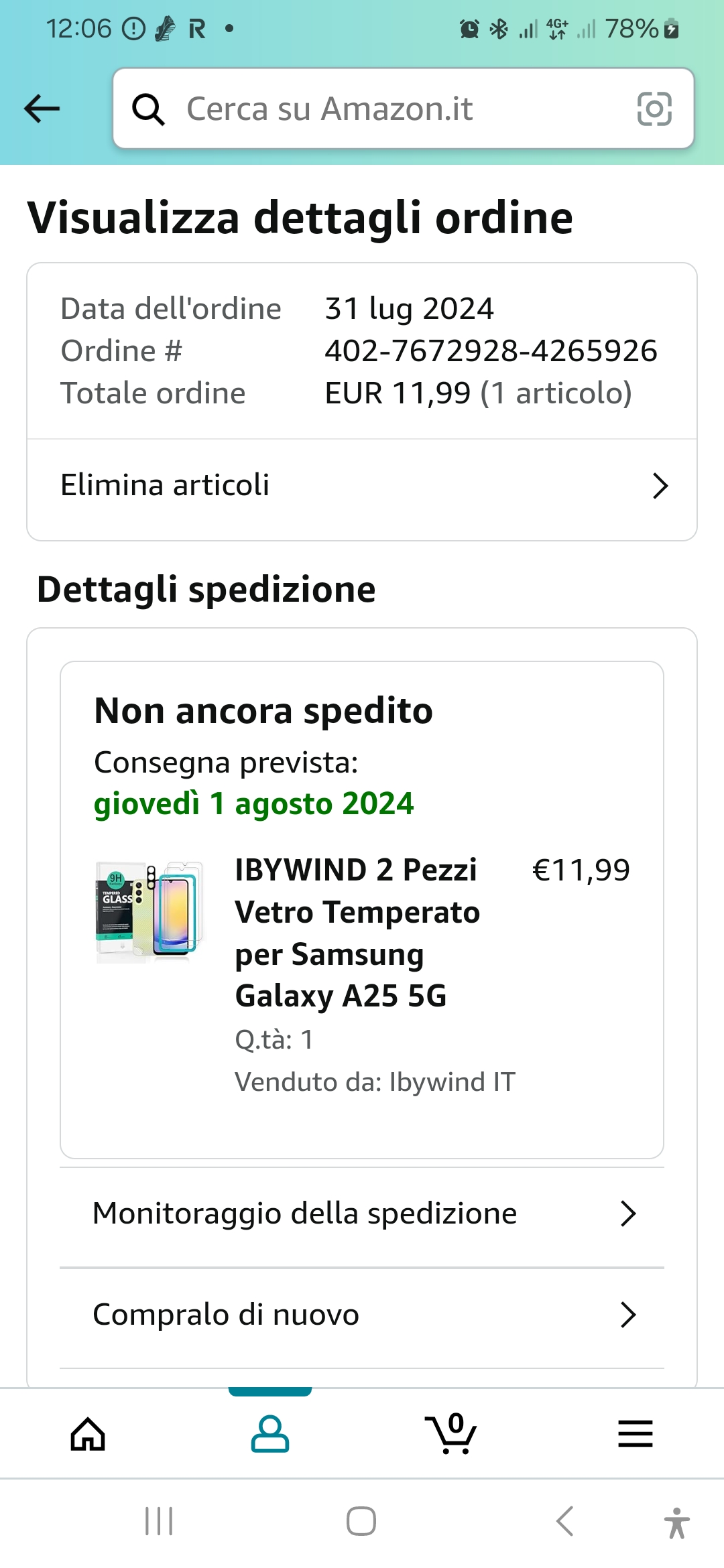Tap the accessibility figure icon

pyautogui.click(x=676, y=1522)
